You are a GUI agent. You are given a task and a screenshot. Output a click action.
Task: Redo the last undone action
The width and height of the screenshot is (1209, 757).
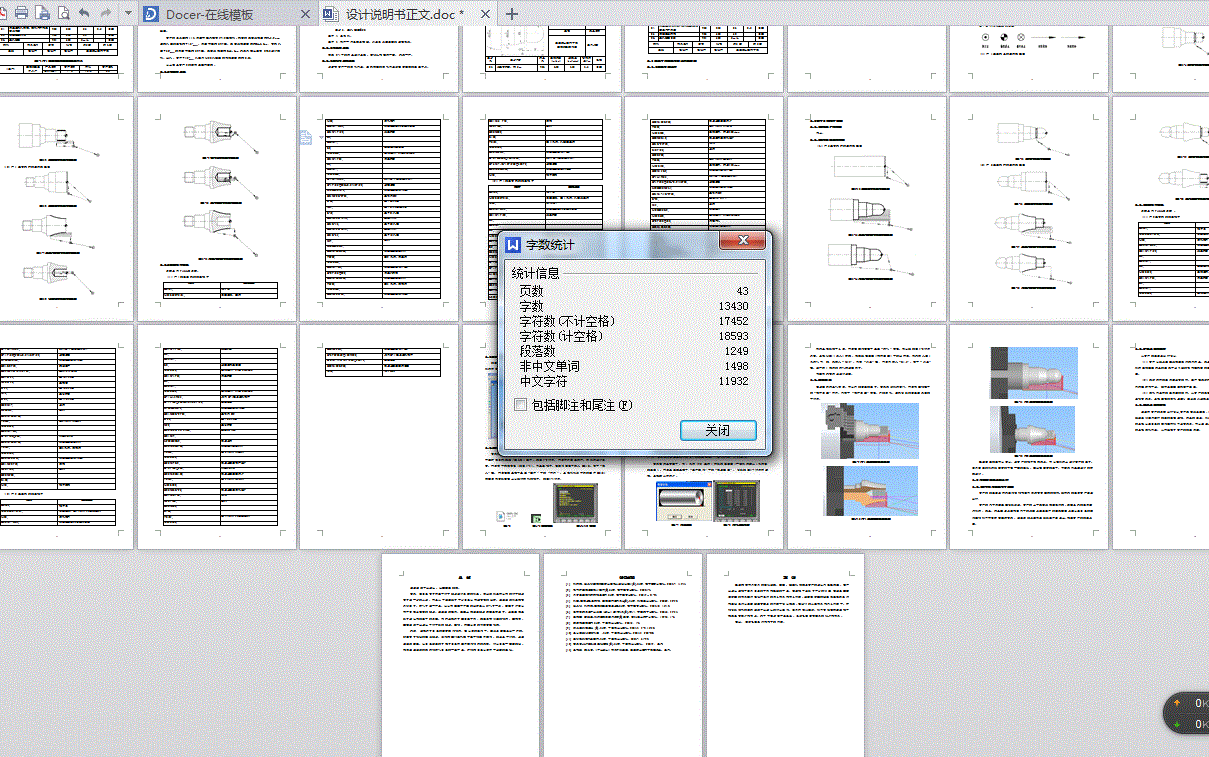[106, 13]
